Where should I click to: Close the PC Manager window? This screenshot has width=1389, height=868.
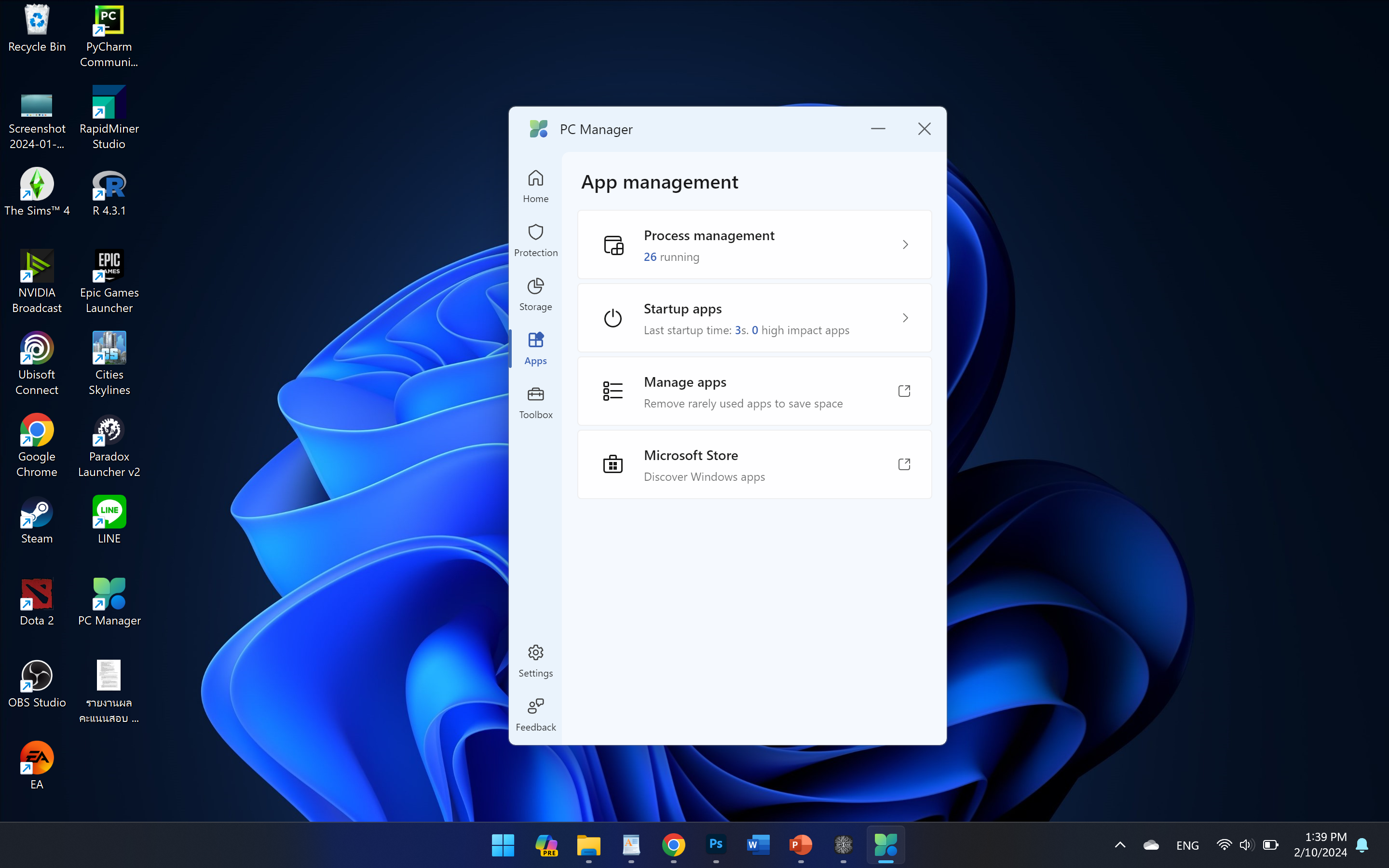pos(924,129)
